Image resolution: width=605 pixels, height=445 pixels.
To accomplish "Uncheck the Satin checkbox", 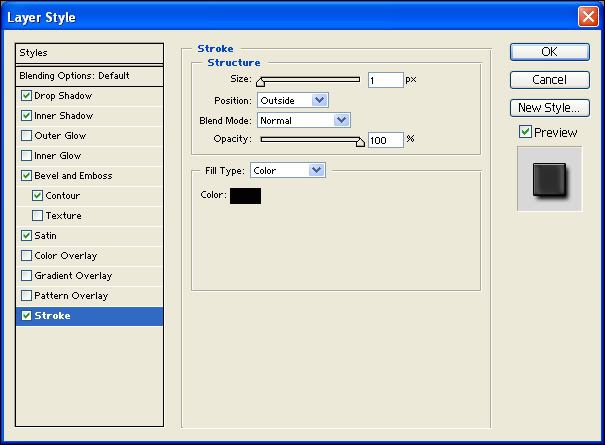I will [26, 235].
